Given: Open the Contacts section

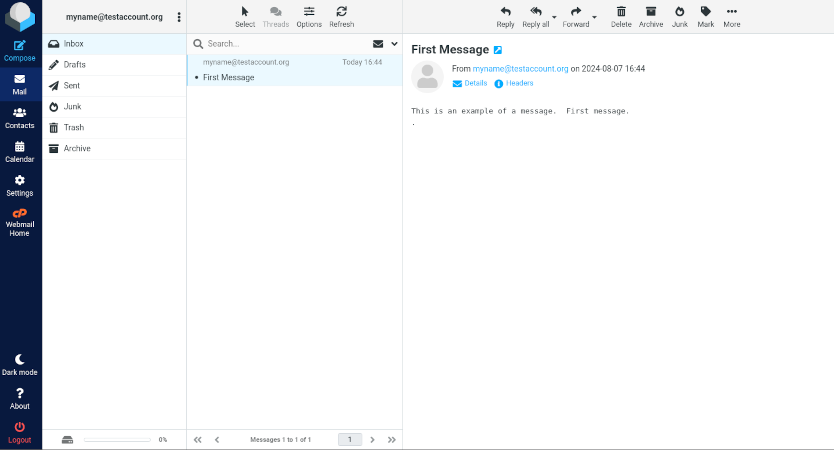Looking at the screenshot, I should [x=20, y=118].
